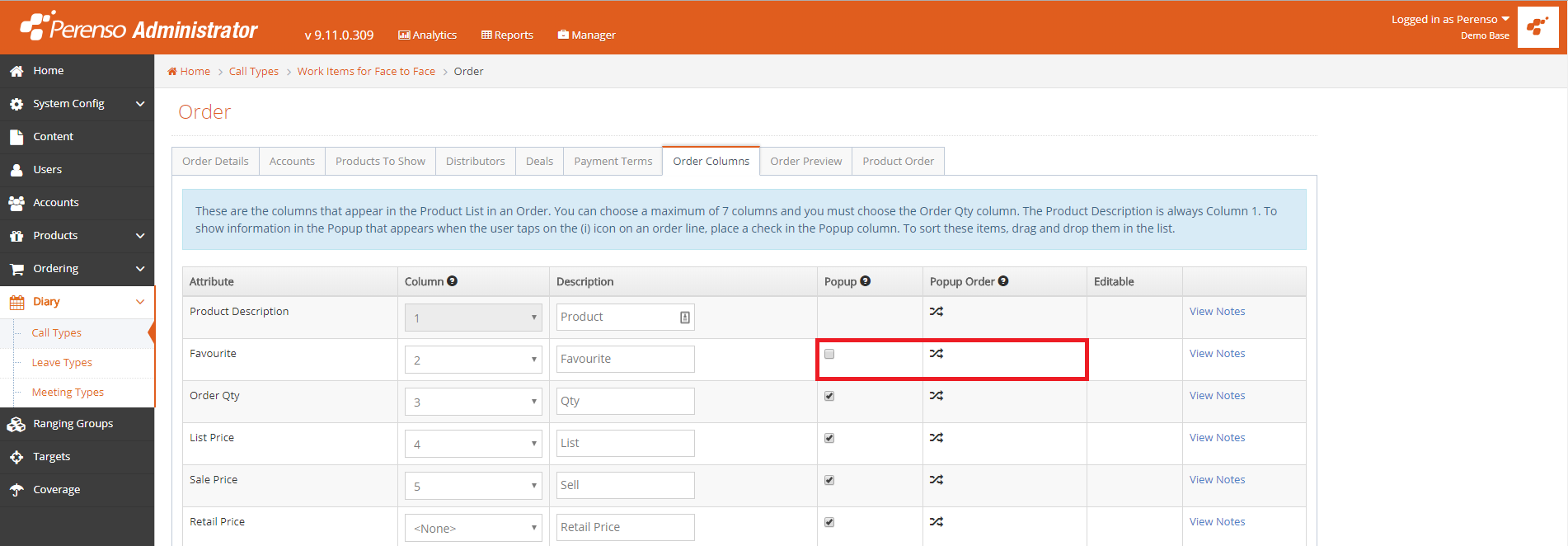Uncheck the Retail Price Popup checkbox
This screenshot has width=1568, height=546.
click(x=829, y=522)
